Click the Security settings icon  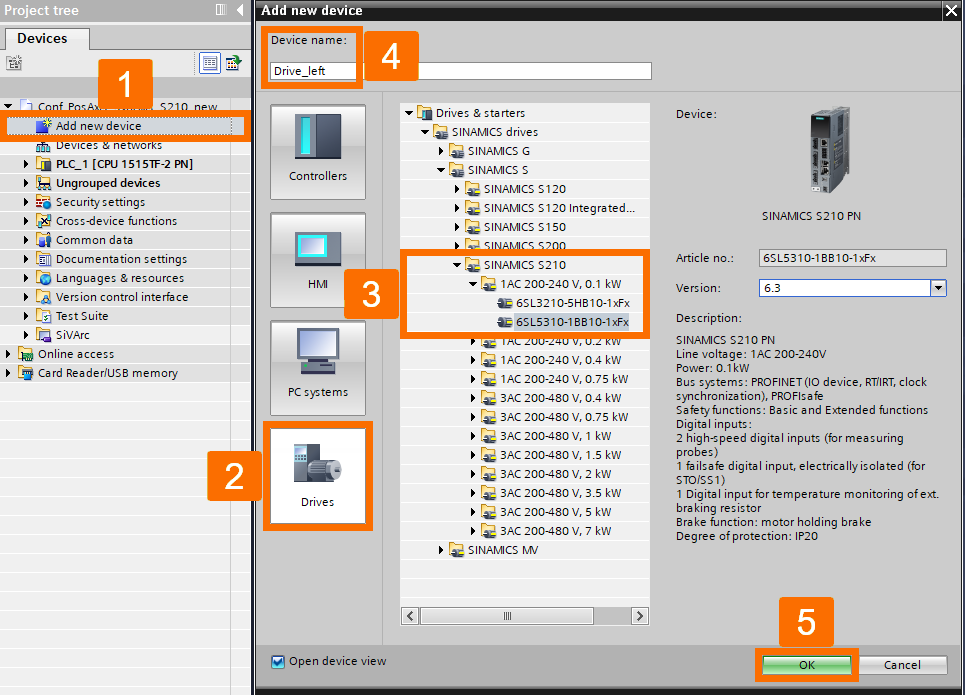point(44,202)
